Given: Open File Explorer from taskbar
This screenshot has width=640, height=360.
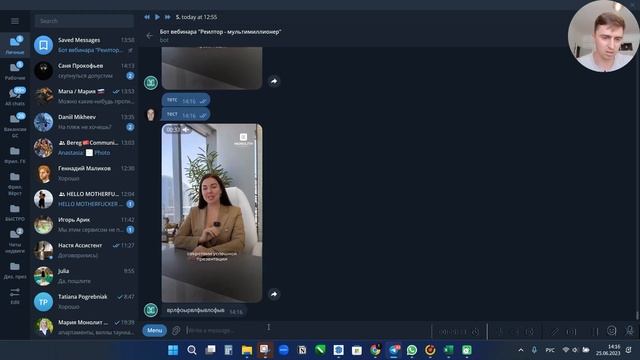Looking at the screenshot, I should click(247, 350).
